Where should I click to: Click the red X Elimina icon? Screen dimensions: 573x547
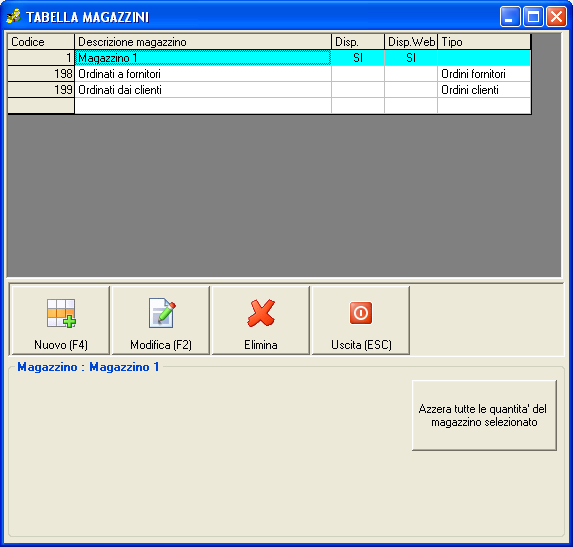pyautogui.click(x=261, y=313)
